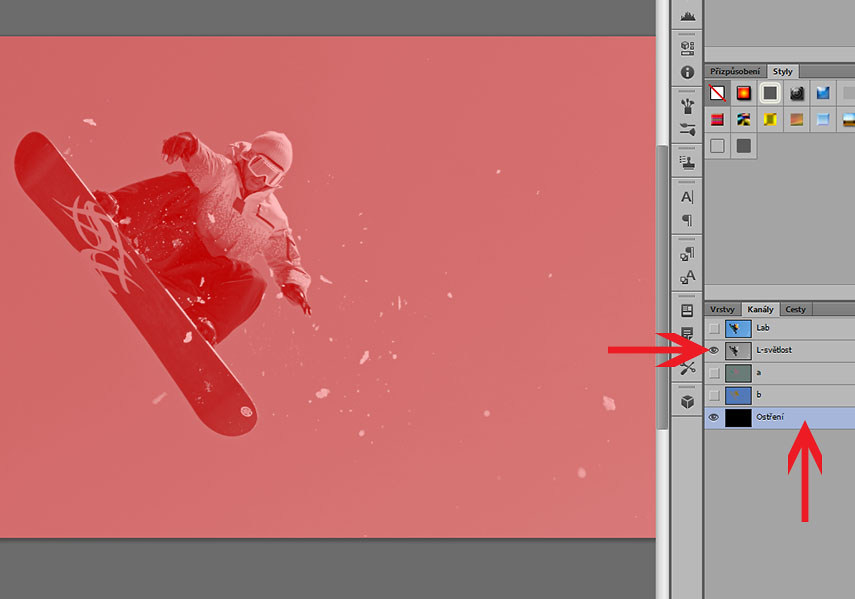This screenshot has height=599, width=855.
Task: Open the Brush presets panel icon
Action: tap(687, 106)
